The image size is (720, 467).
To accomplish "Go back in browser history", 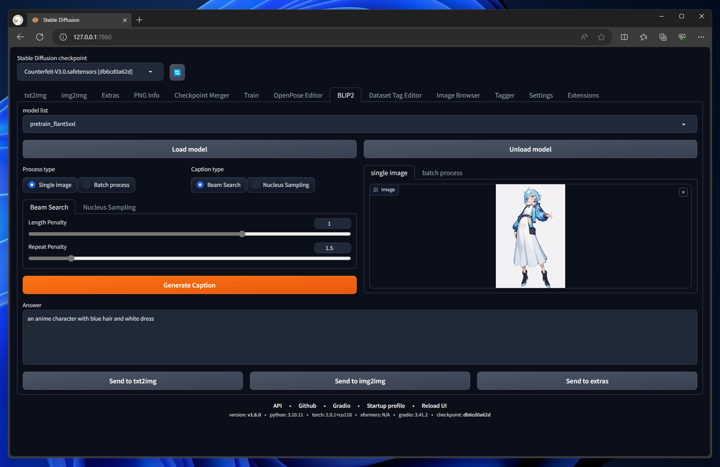I will 20,37.
